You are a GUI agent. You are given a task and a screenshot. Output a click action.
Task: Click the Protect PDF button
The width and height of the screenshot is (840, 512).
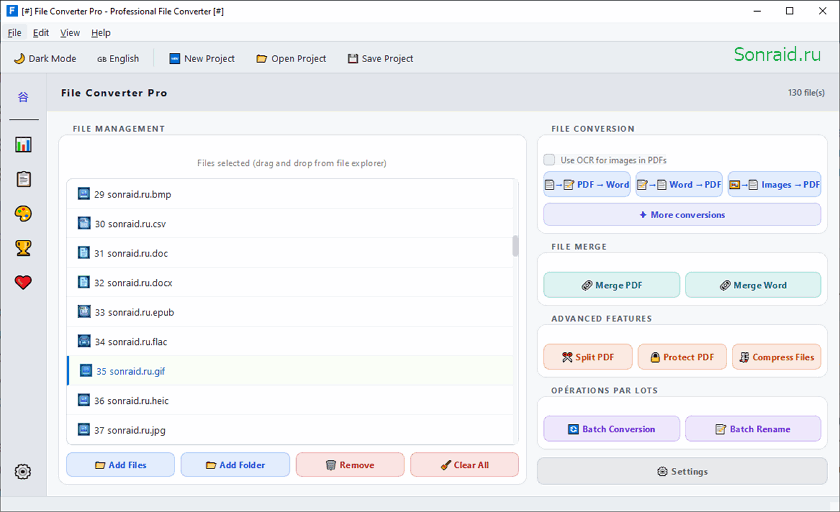tap(682, 357)
